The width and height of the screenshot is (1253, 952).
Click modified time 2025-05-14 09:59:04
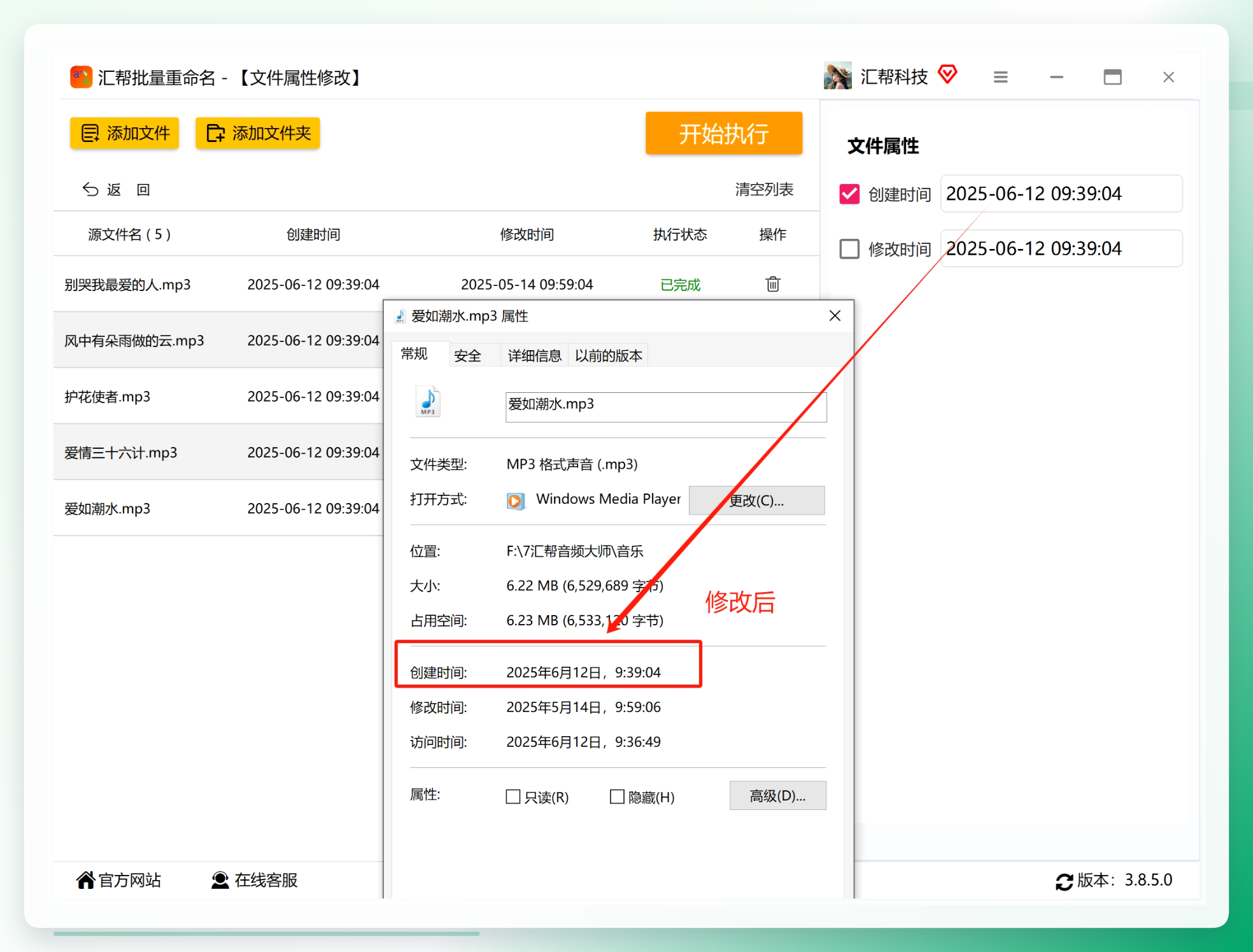[x=527, y=284]
